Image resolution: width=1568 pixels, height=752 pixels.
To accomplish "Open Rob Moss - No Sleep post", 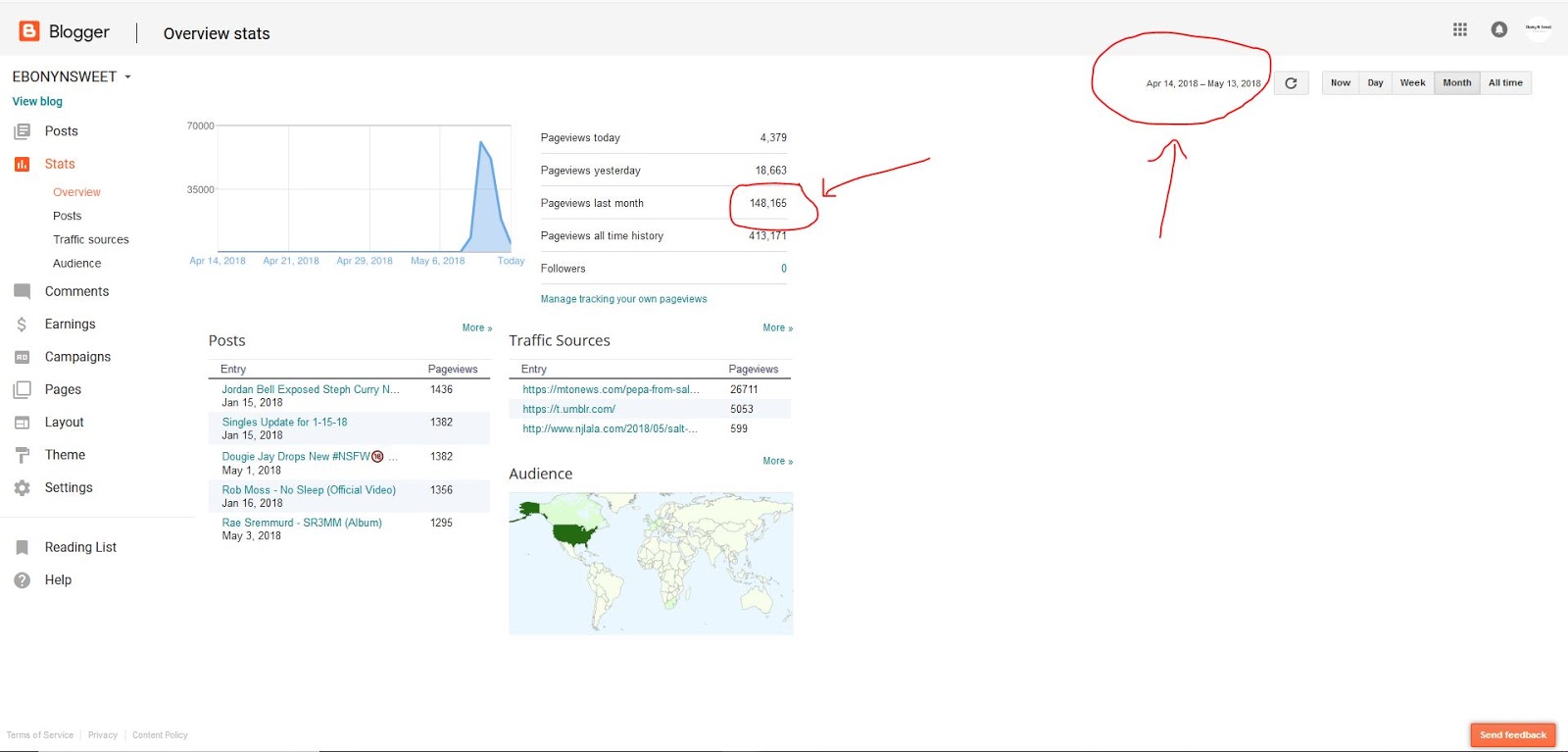I will (x=309, y=490).
